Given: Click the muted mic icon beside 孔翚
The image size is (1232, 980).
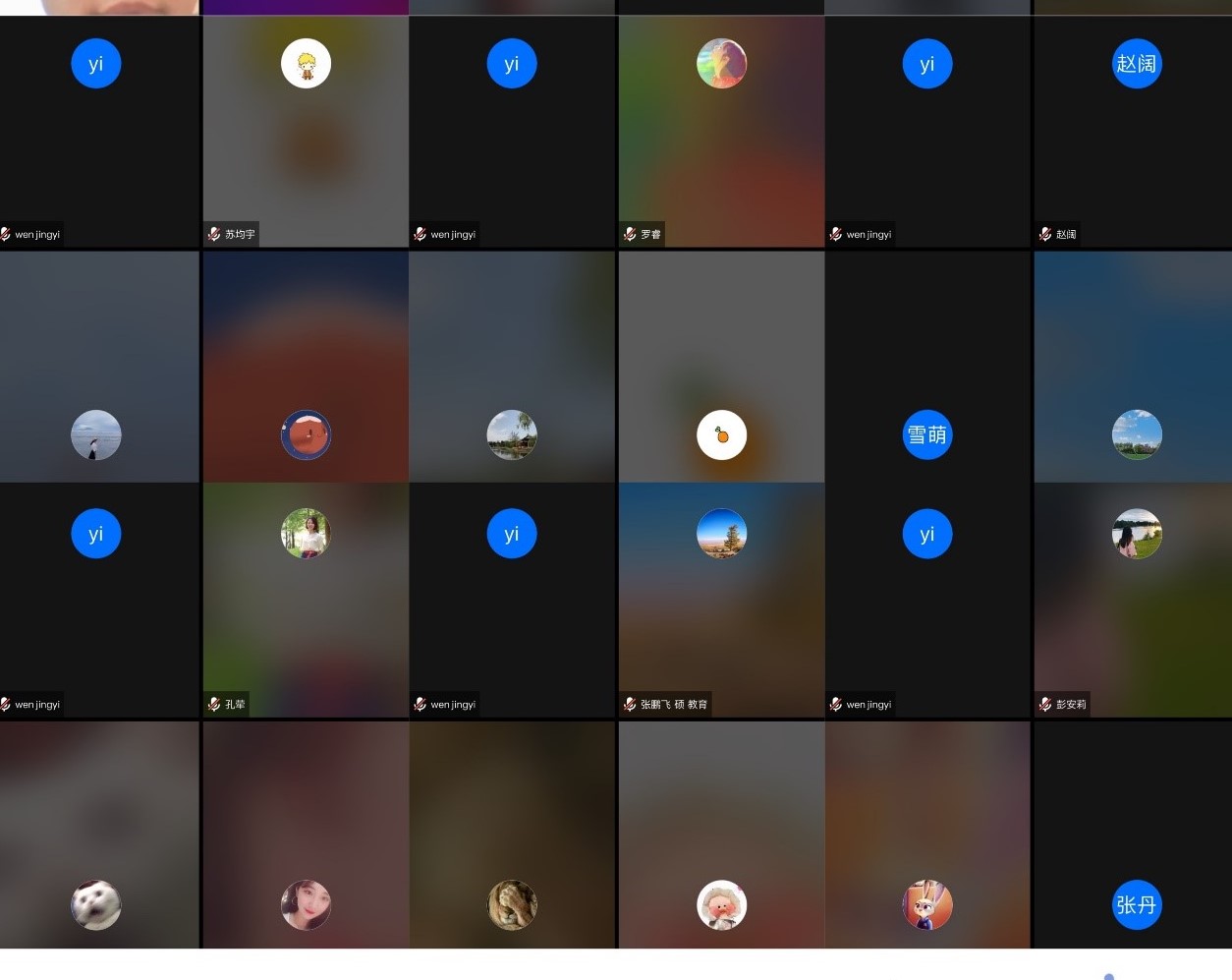Looking at the screenshot, I should pyautogui.click(x=214, y=704).
